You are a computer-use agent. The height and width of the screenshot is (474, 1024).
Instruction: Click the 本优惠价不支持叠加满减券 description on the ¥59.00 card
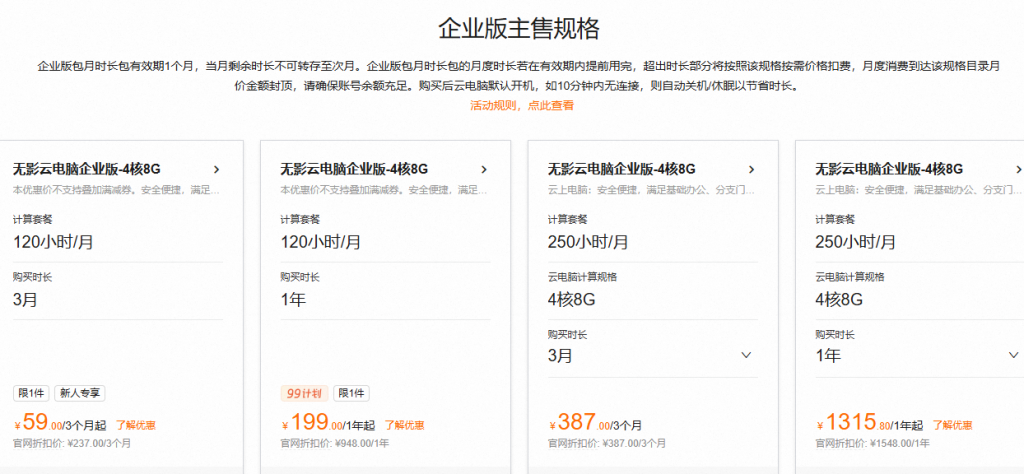[116, 191]
